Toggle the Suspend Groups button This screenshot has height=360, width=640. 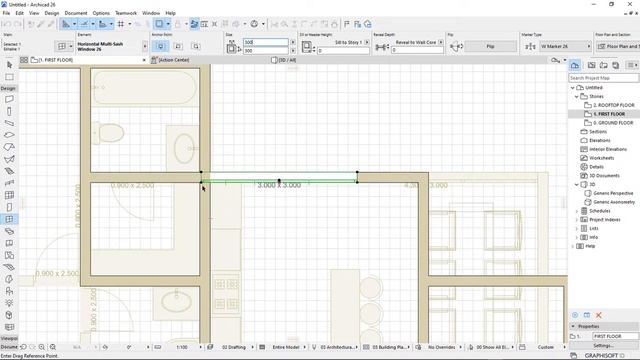click(194, 24)
